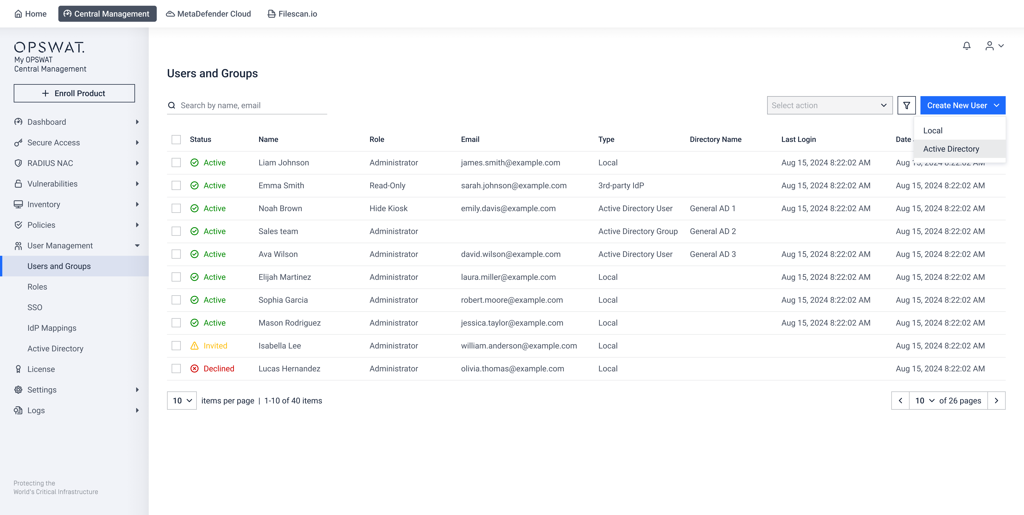
Task: Select the Noah Brown row checkbox
Action: click(x=176, y=208)
